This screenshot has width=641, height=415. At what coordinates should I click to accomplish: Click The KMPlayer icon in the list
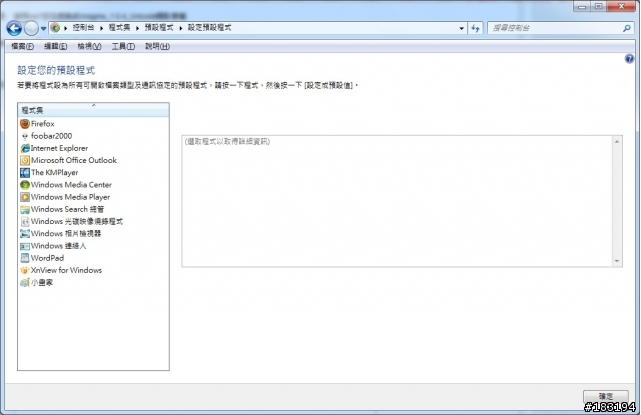click(25, 173)
